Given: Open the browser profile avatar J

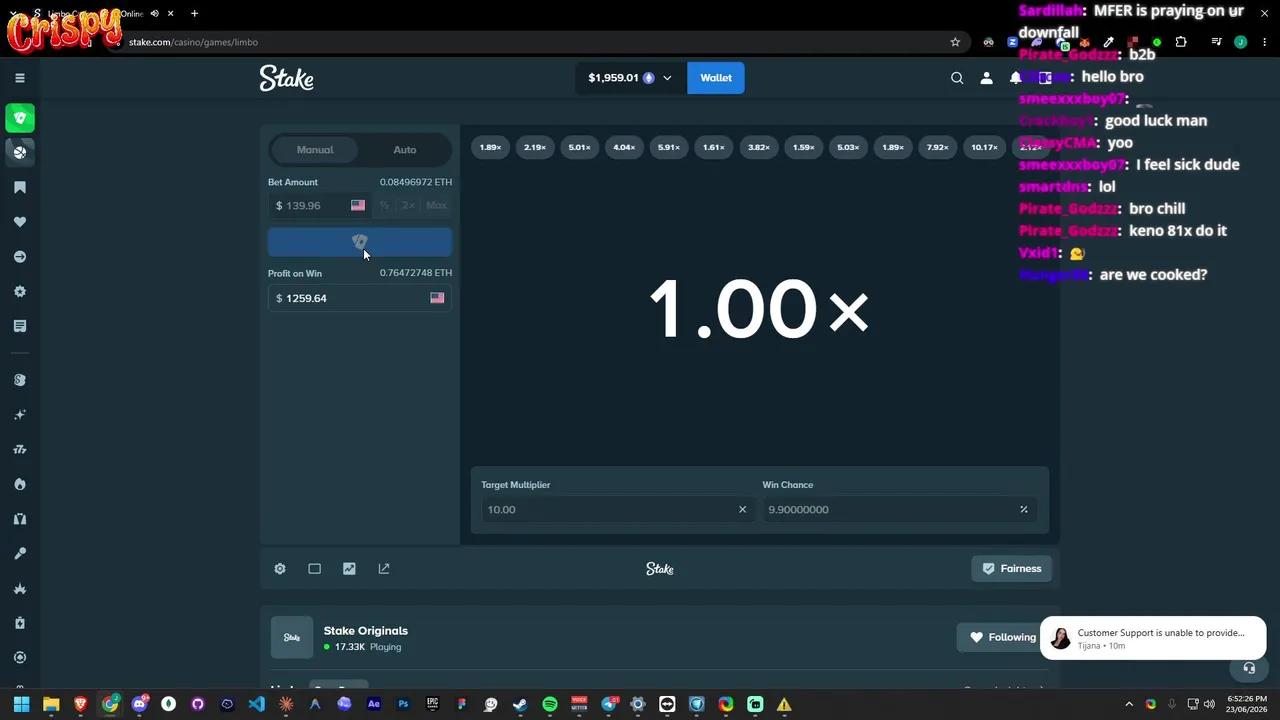Looking at the screenshot, I should tap(1240, 42).
